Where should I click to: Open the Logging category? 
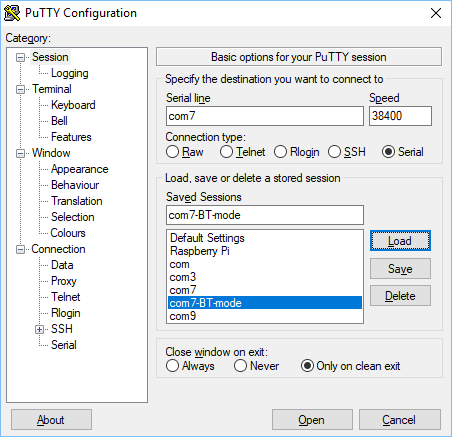(70, 73)
